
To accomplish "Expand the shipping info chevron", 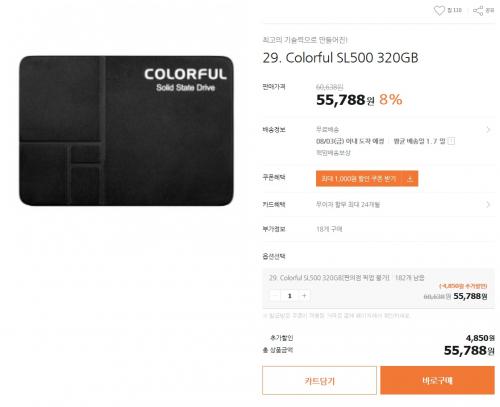I will [x=488, y=129].
